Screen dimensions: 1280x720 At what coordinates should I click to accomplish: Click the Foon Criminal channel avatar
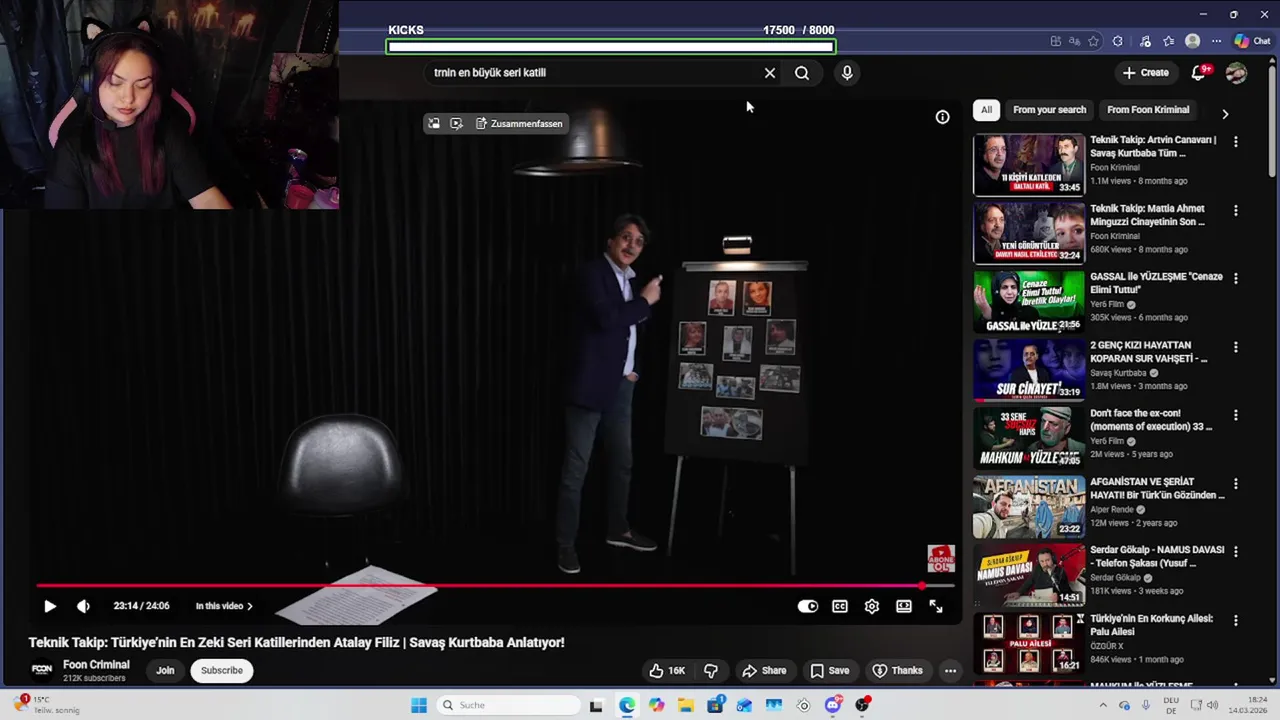pyautogui.click(x=42, y=670)
